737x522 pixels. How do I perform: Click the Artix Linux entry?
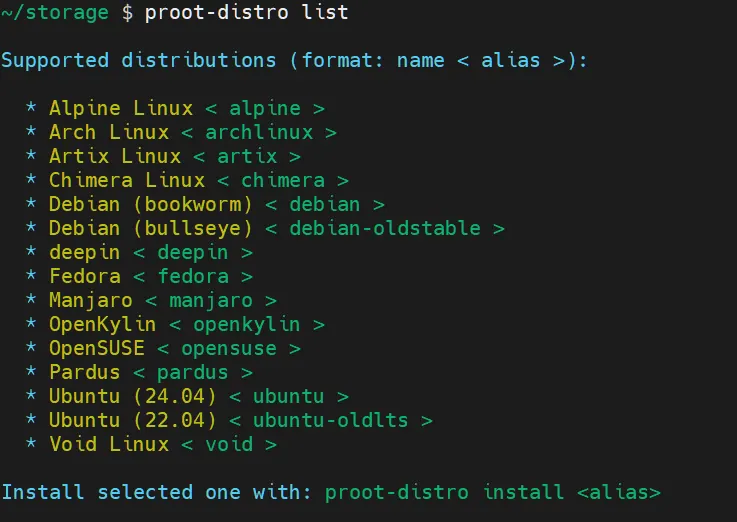[x=114, y=156]
